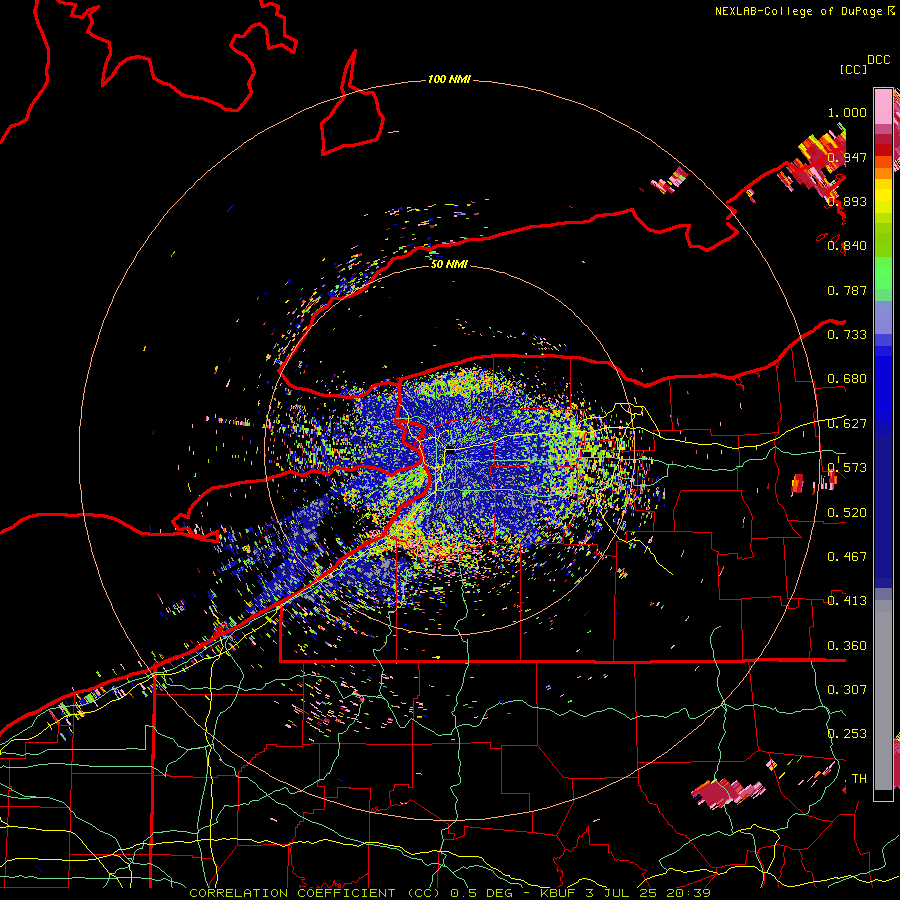Select the 0.840 scale value
The width and height of the screenshot is (900, 900).
847,246
